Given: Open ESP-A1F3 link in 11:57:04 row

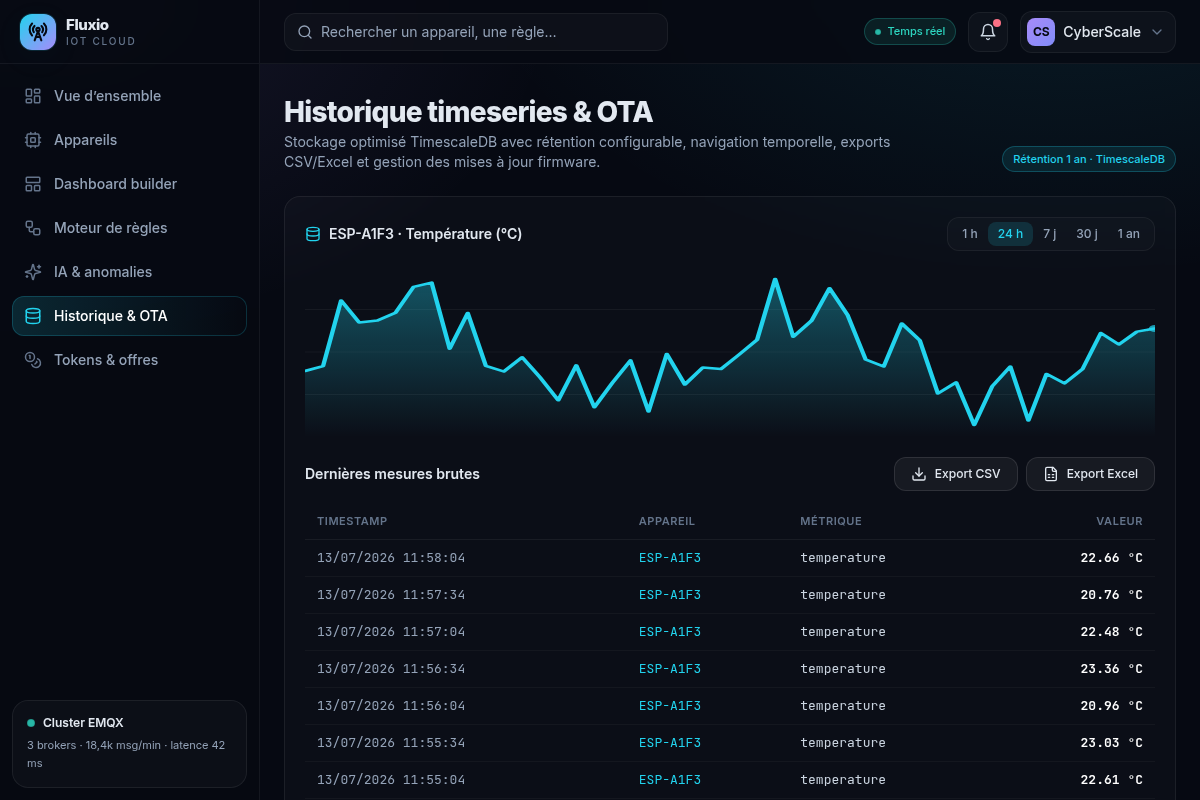Looking at the screenshot, I should coord(670,632).
